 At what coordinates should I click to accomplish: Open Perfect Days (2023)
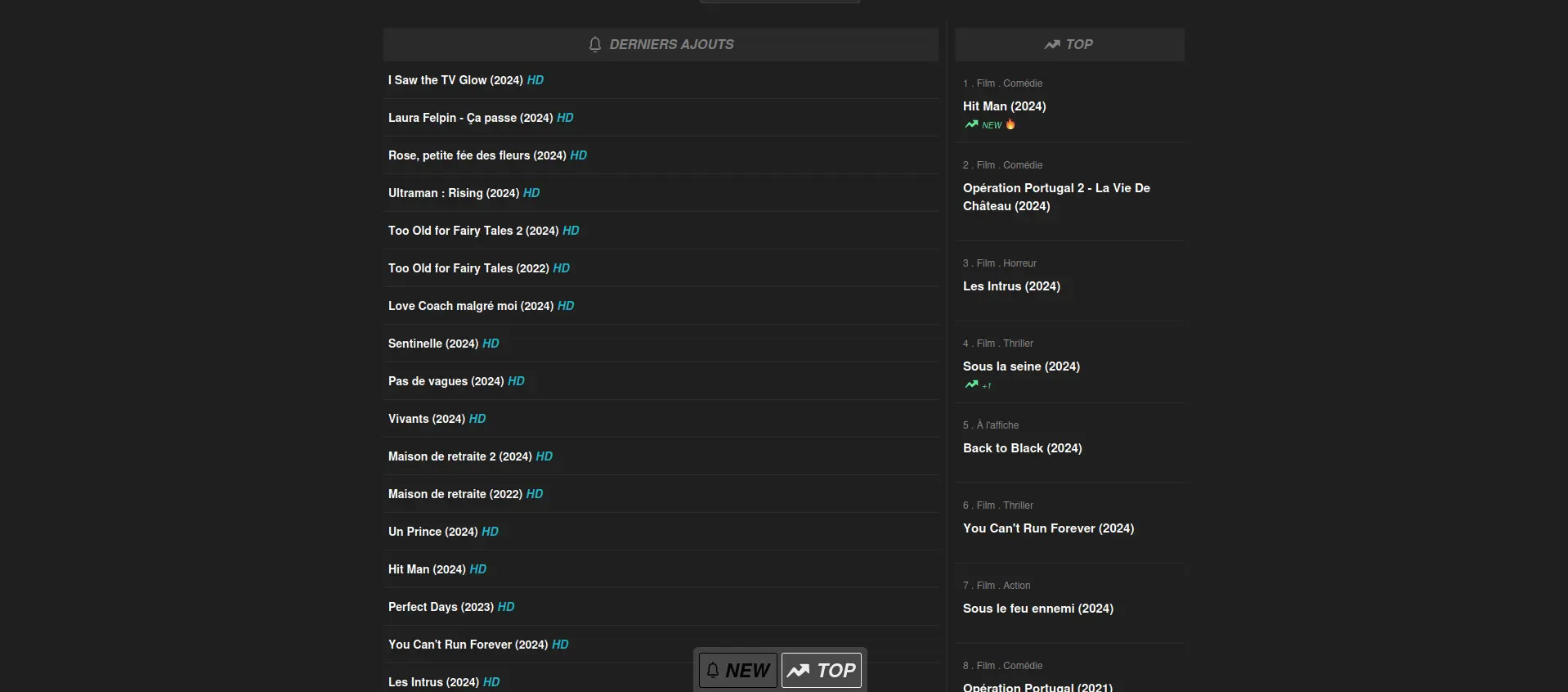coord(441,607)
